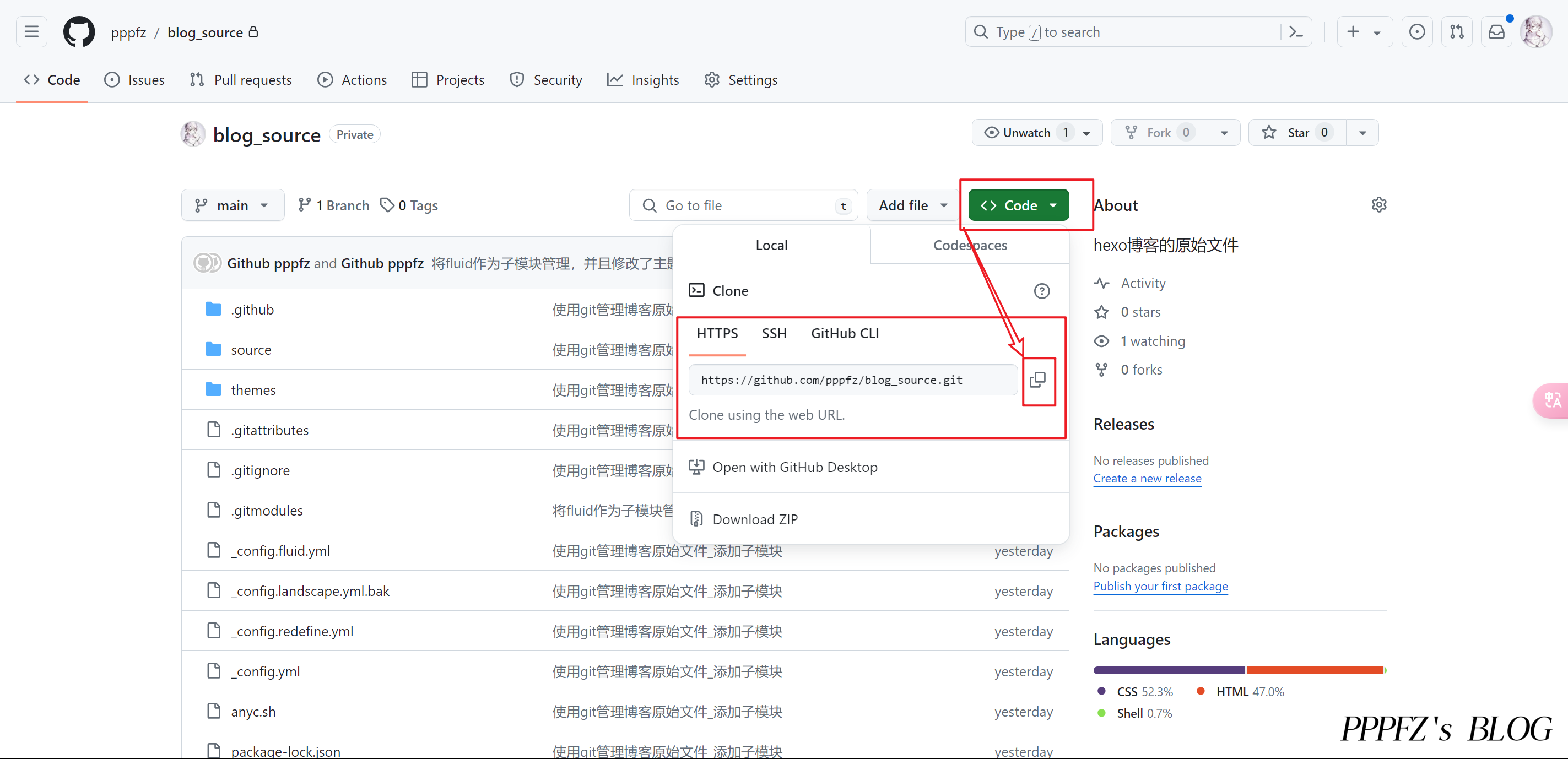Click the HTTPS clone URL text field
This screenshot has height=759, width=1568.
(x=853, y=380)
